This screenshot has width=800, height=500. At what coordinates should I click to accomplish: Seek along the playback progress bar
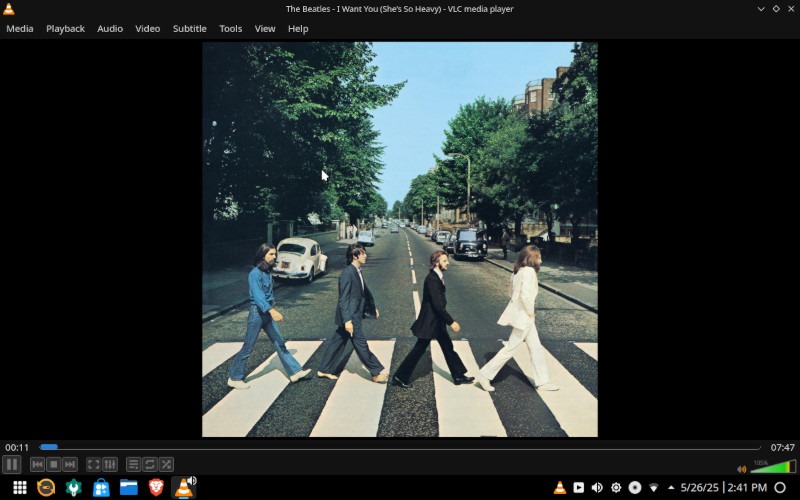399,447
